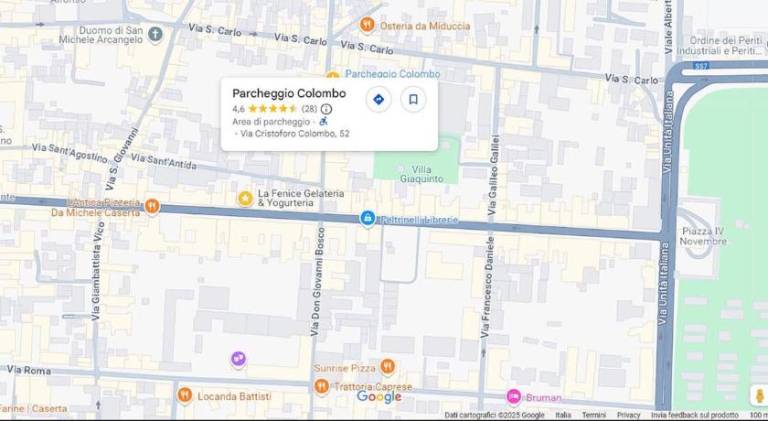Open the Termini link in footer
768x421 pixels.
point(594,415)
